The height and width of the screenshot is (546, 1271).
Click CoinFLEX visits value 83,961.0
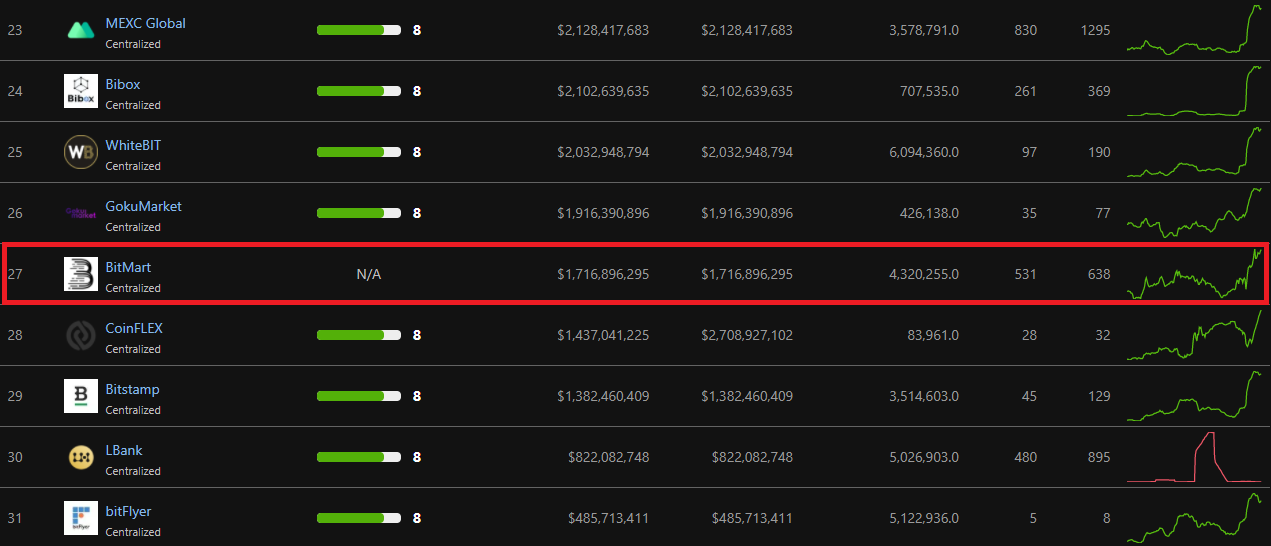click(934, 335)
